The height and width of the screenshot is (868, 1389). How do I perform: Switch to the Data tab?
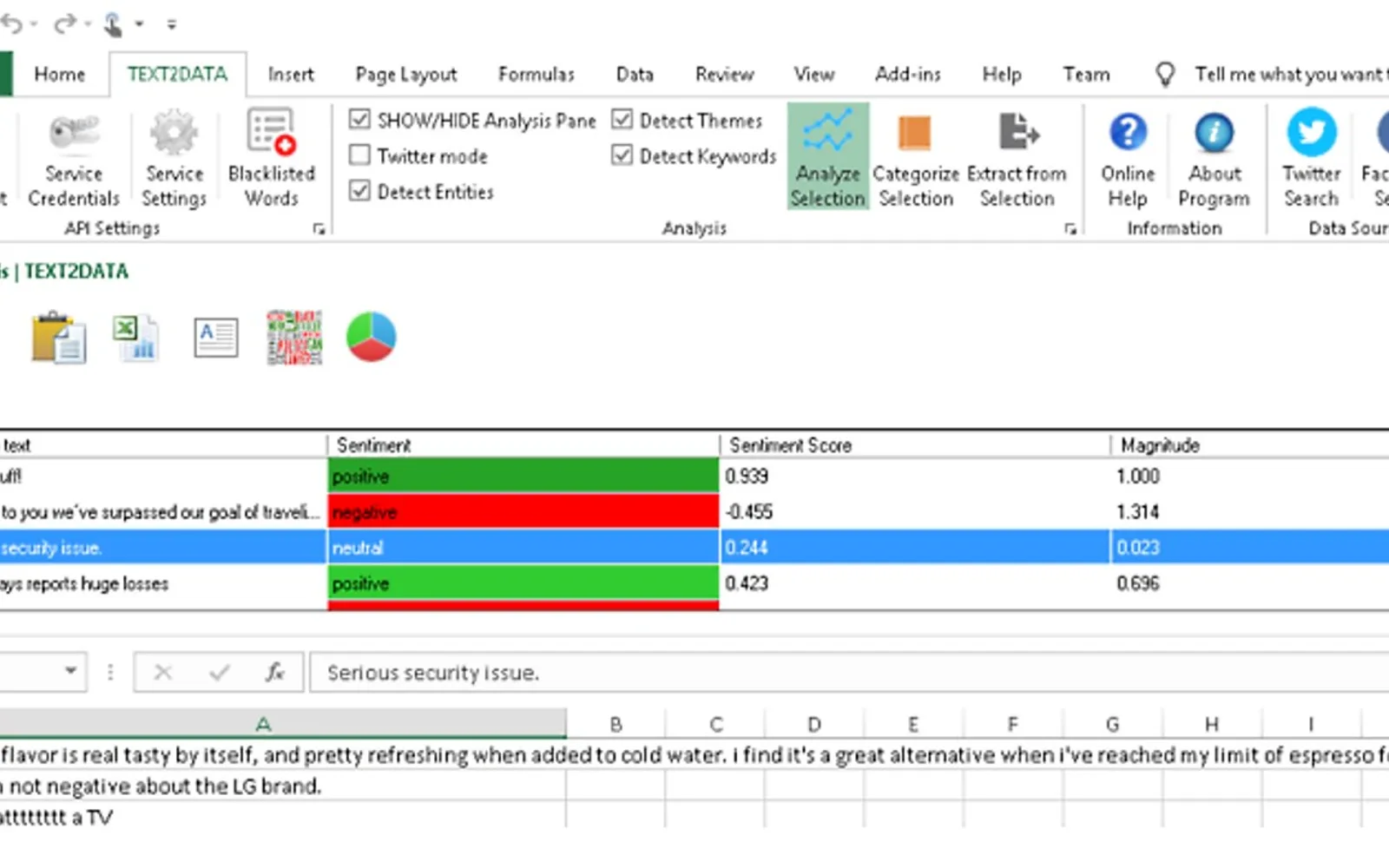click(x=635, y=75)
